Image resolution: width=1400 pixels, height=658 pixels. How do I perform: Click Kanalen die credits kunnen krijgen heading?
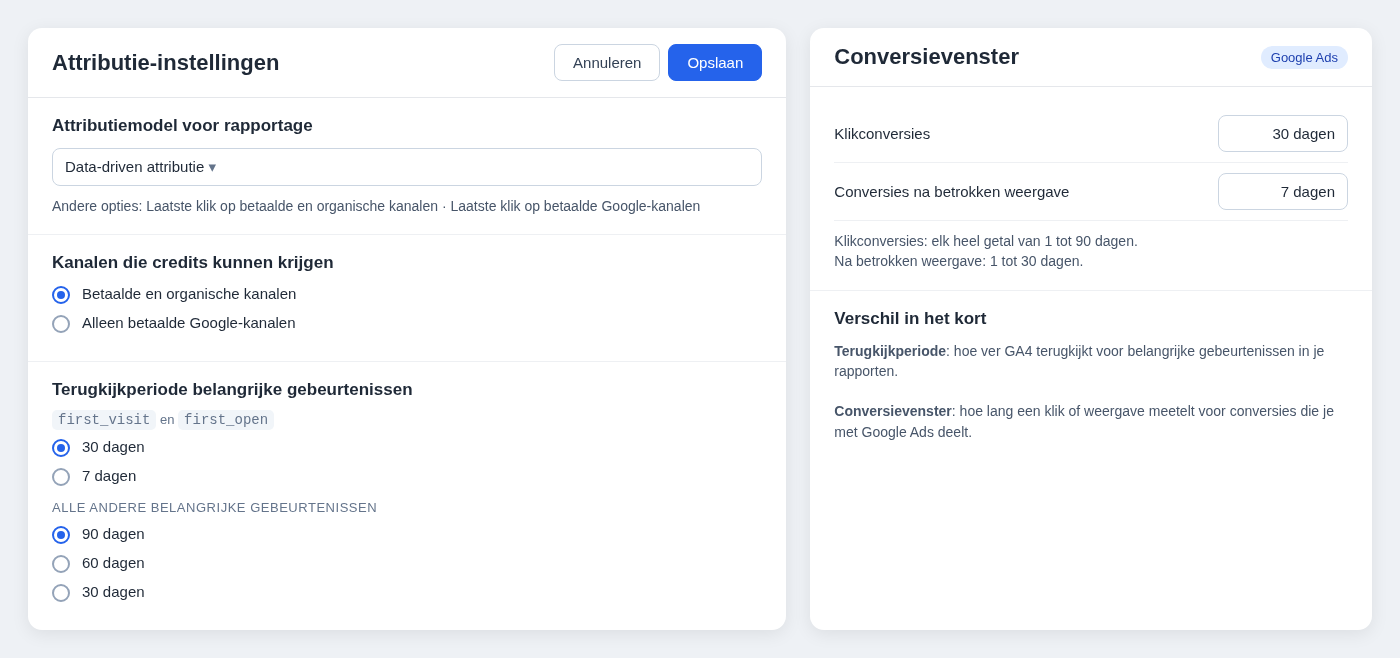click(x=193, y=263)
